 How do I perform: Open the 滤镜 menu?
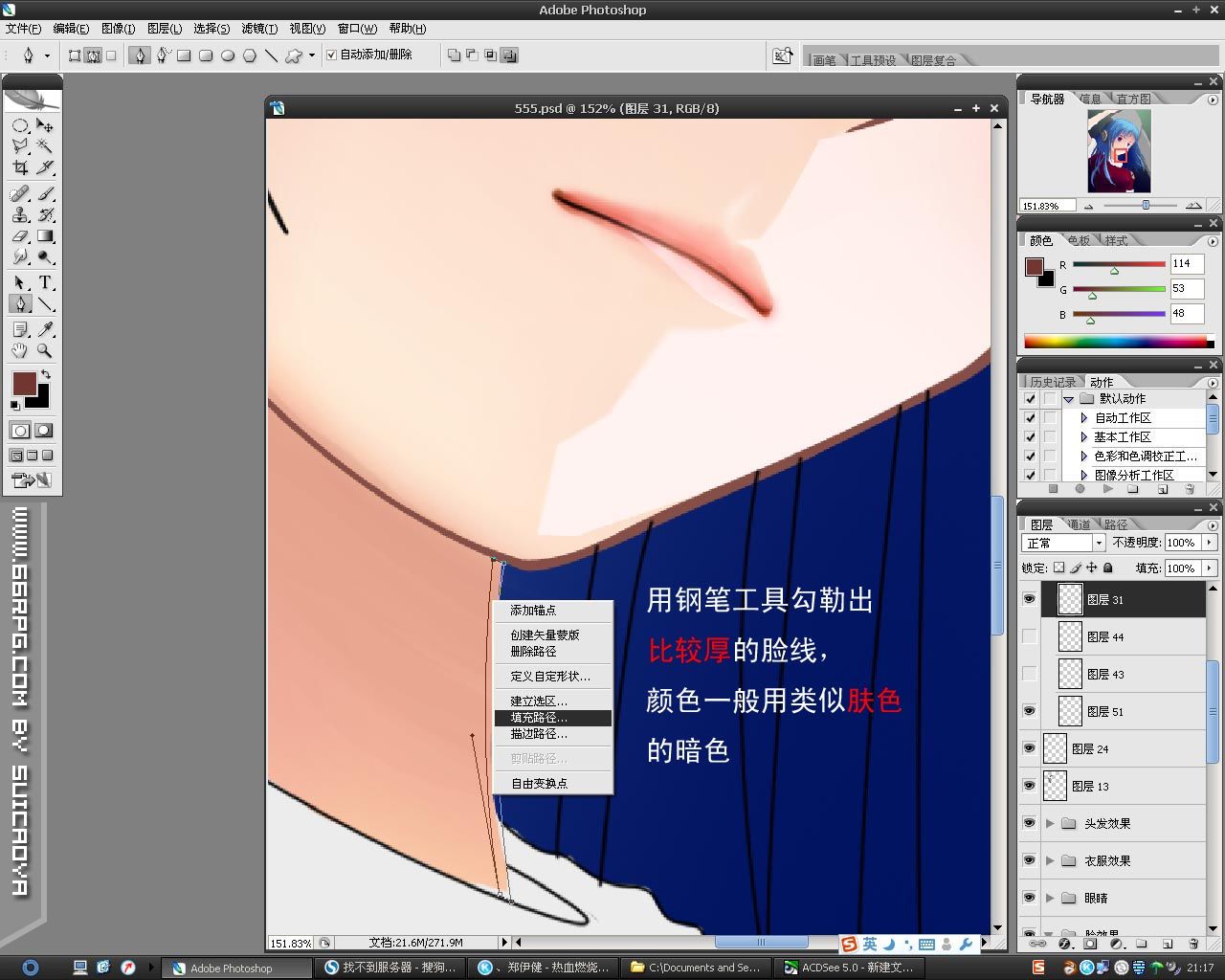point(259,29)
